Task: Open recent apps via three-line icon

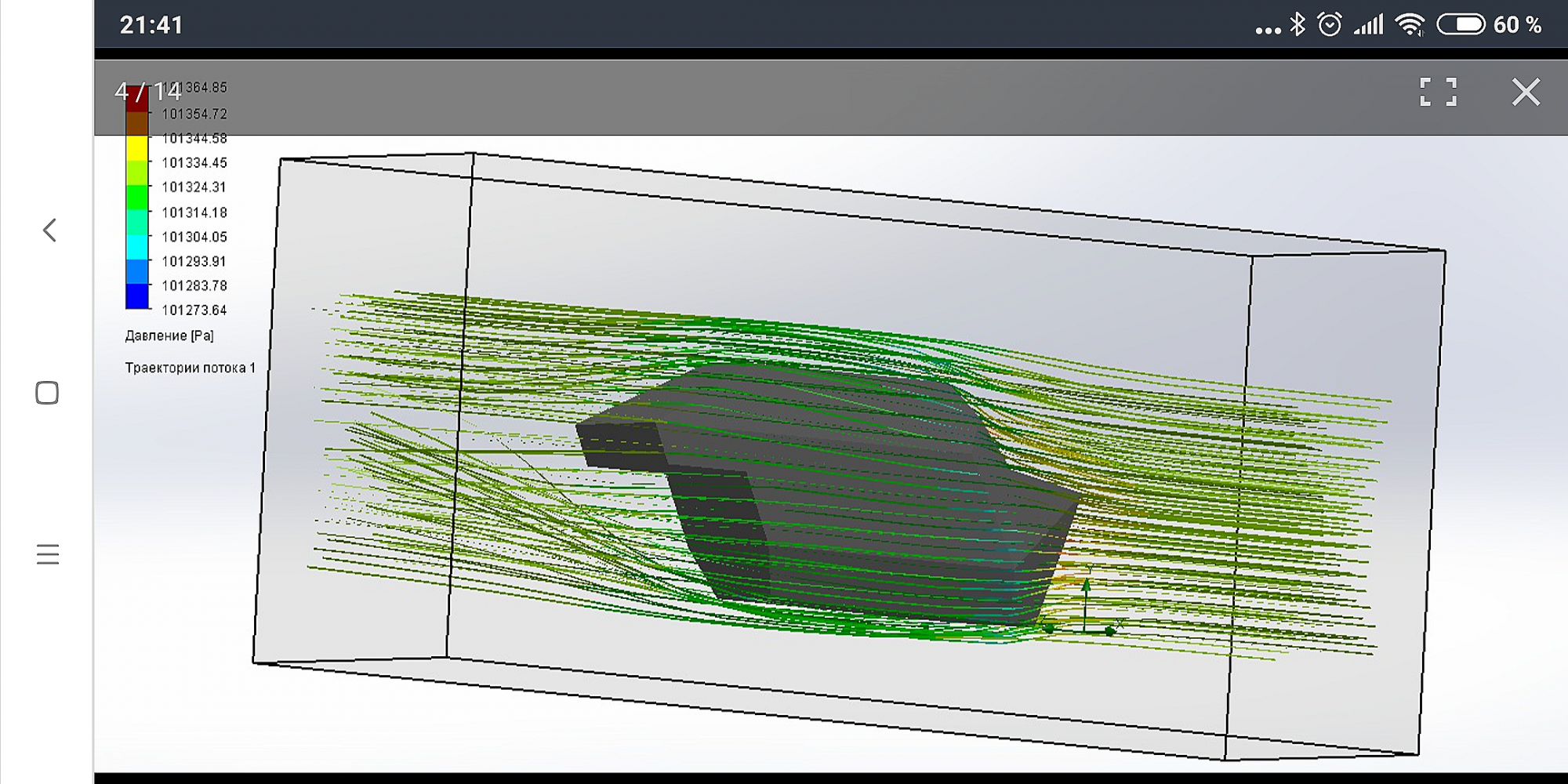Action: (47, 554)
